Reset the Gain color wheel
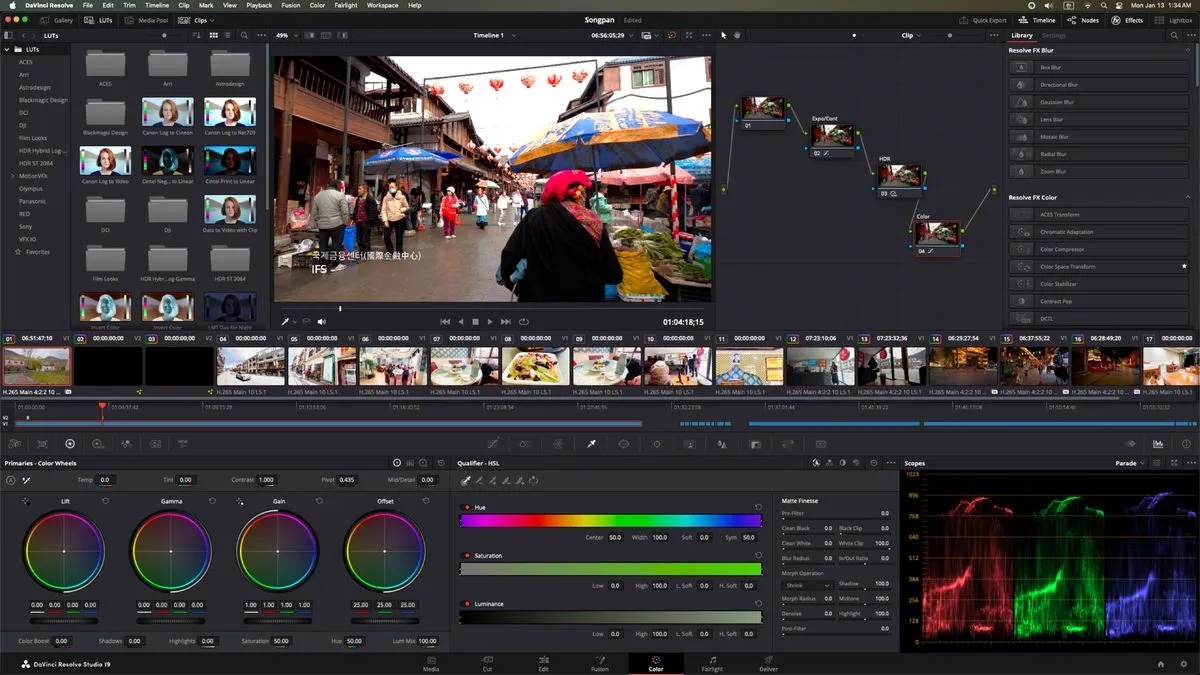Image resolution: width=1200 pixels, height=675 pixels. 319,501
